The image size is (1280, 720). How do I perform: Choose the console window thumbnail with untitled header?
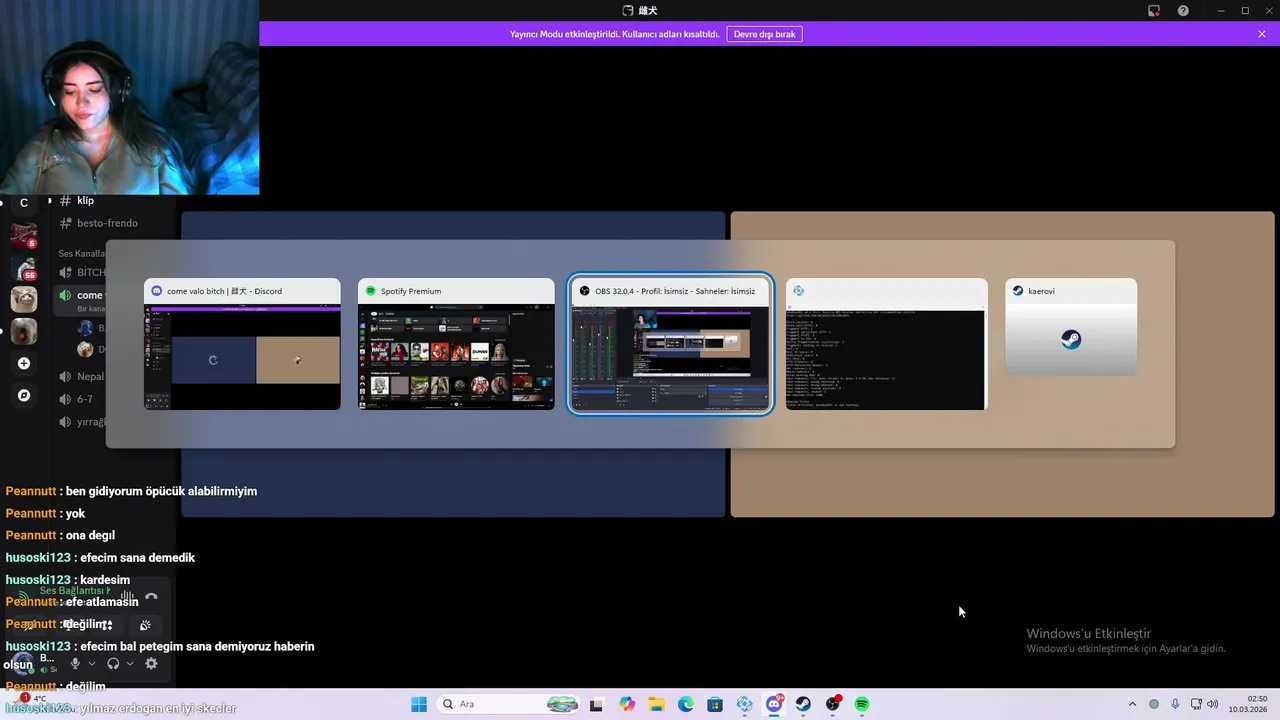[886, 344]
